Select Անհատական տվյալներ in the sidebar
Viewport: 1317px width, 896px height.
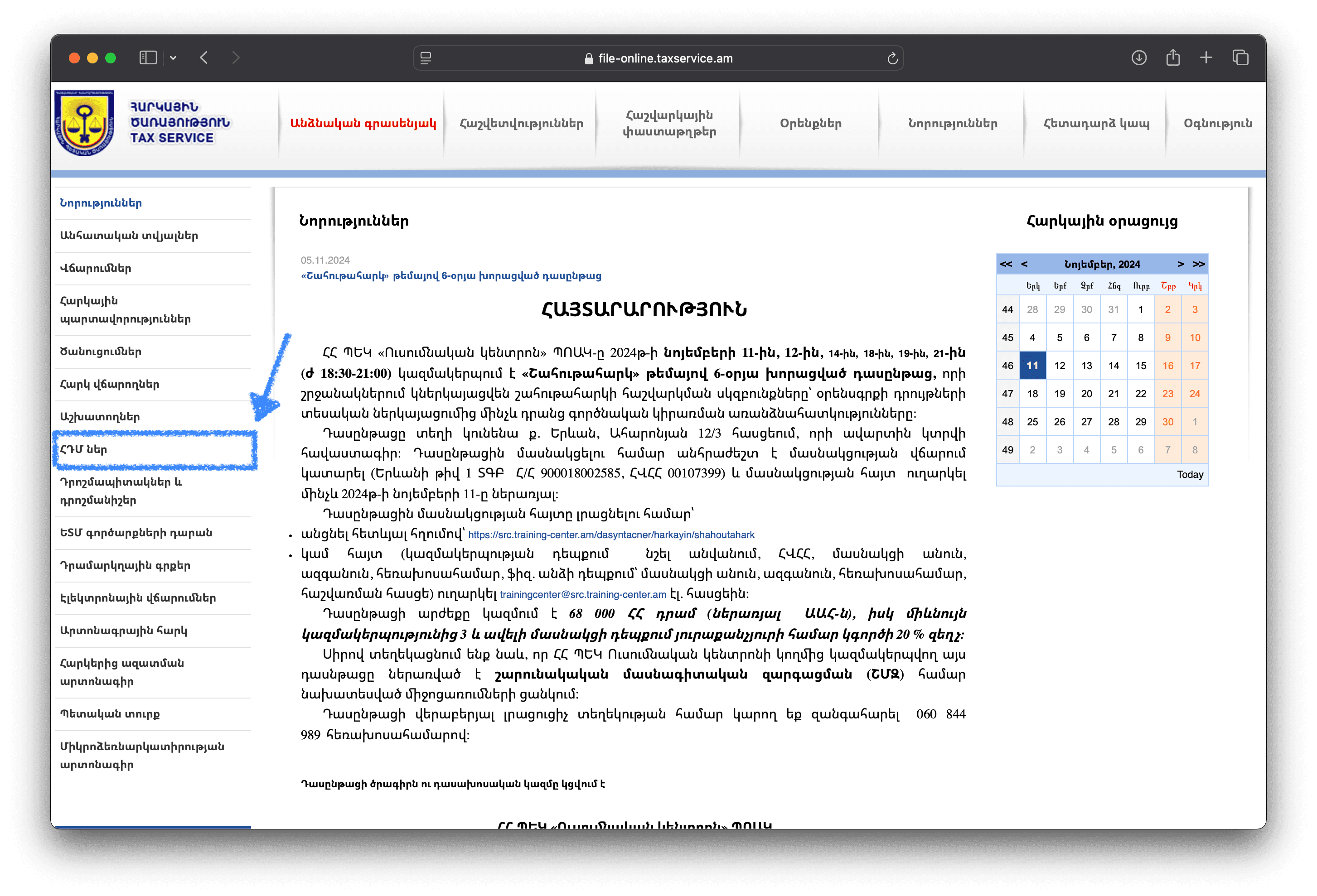[153, 236]
